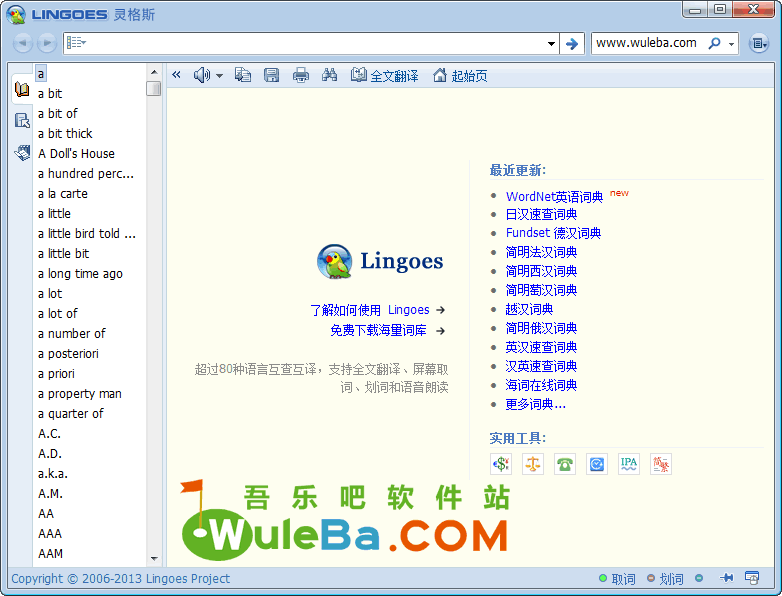Image resolution: width=782 pixels, height=596 pixels.
Task: Open the guide search sidebar icon
Action: [x=22, y=120]
